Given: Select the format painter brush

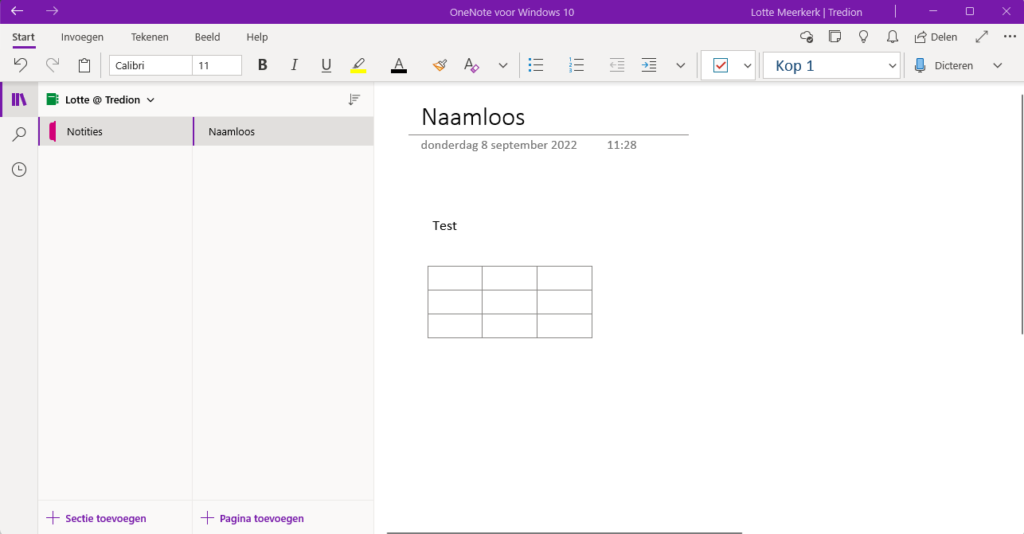Looking at the screenshot, I should (440, 65).
